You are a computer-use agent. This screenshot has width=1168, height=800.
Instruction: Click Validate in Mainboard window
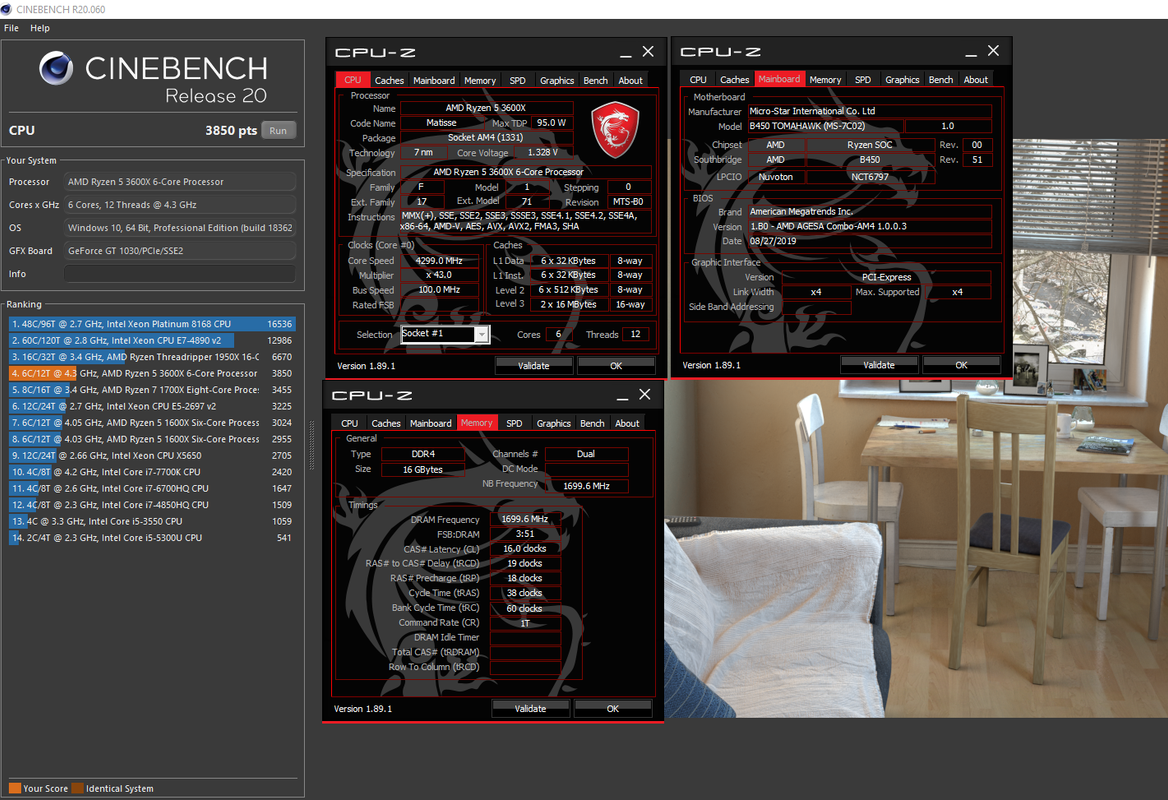(879, 365)
